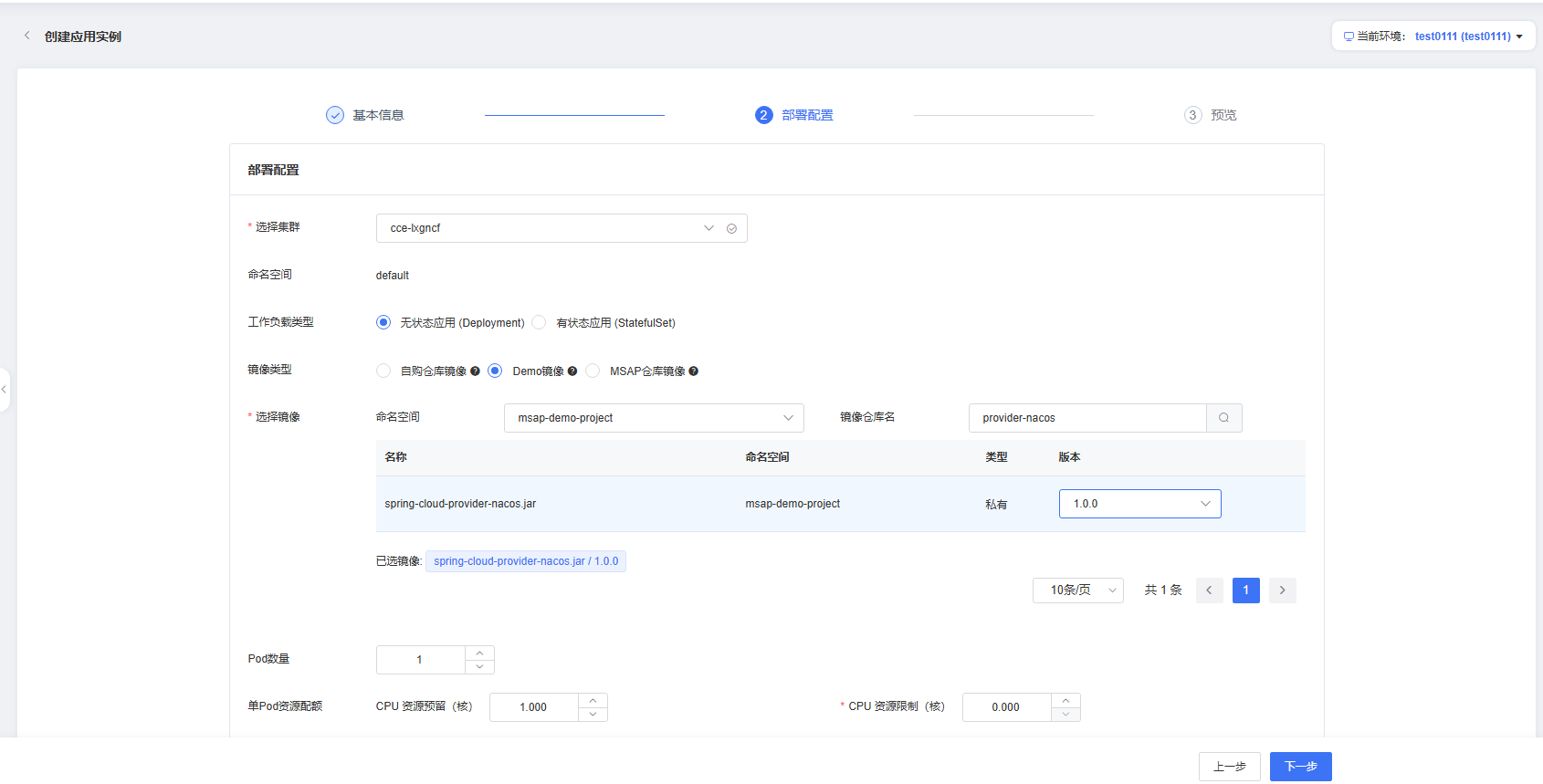
Task: Click the 上一步 button
Action: pyautogui.click(x=1229, y=767)
